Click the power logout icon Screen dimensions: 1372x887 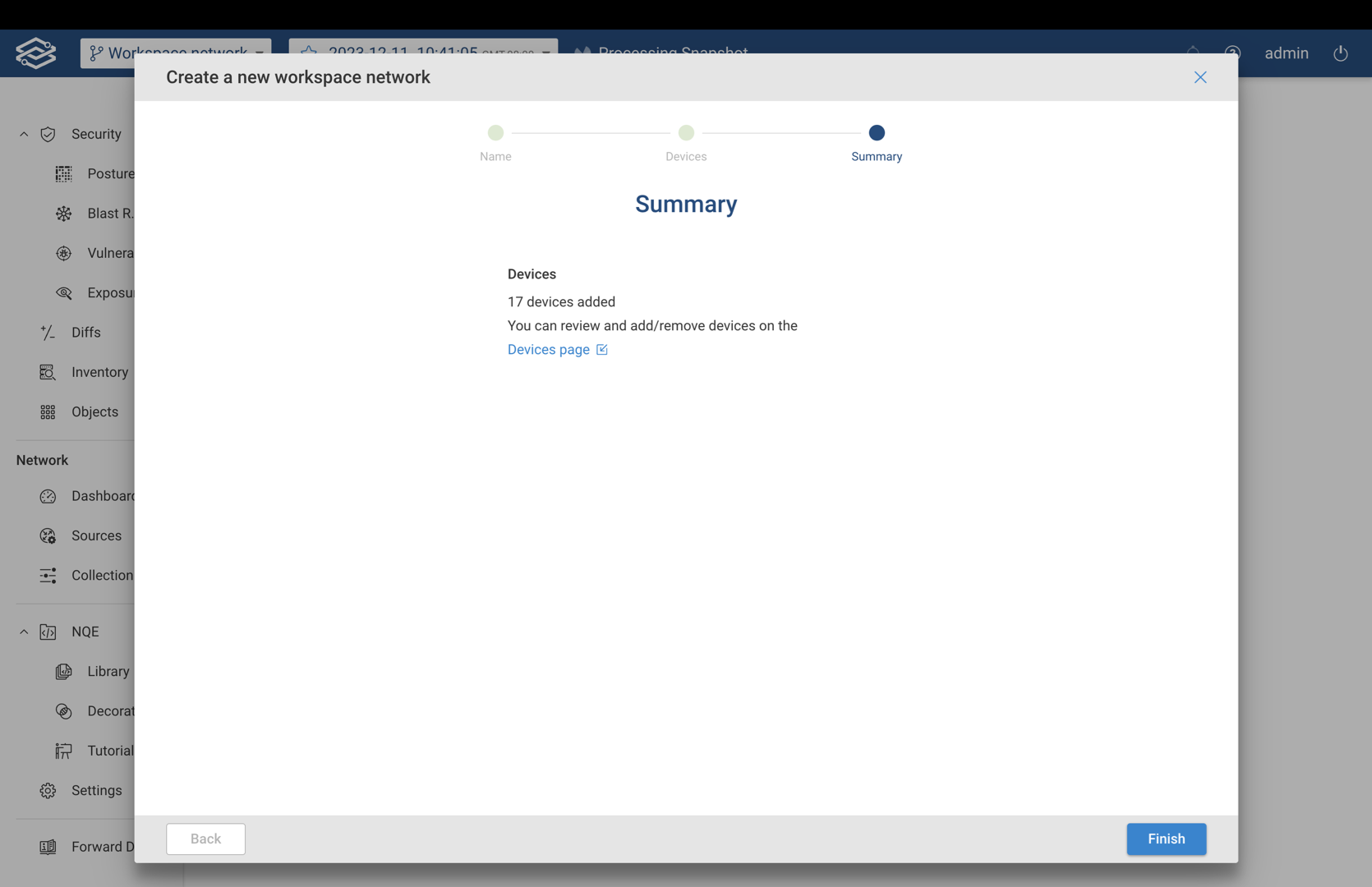point(1340,53)
